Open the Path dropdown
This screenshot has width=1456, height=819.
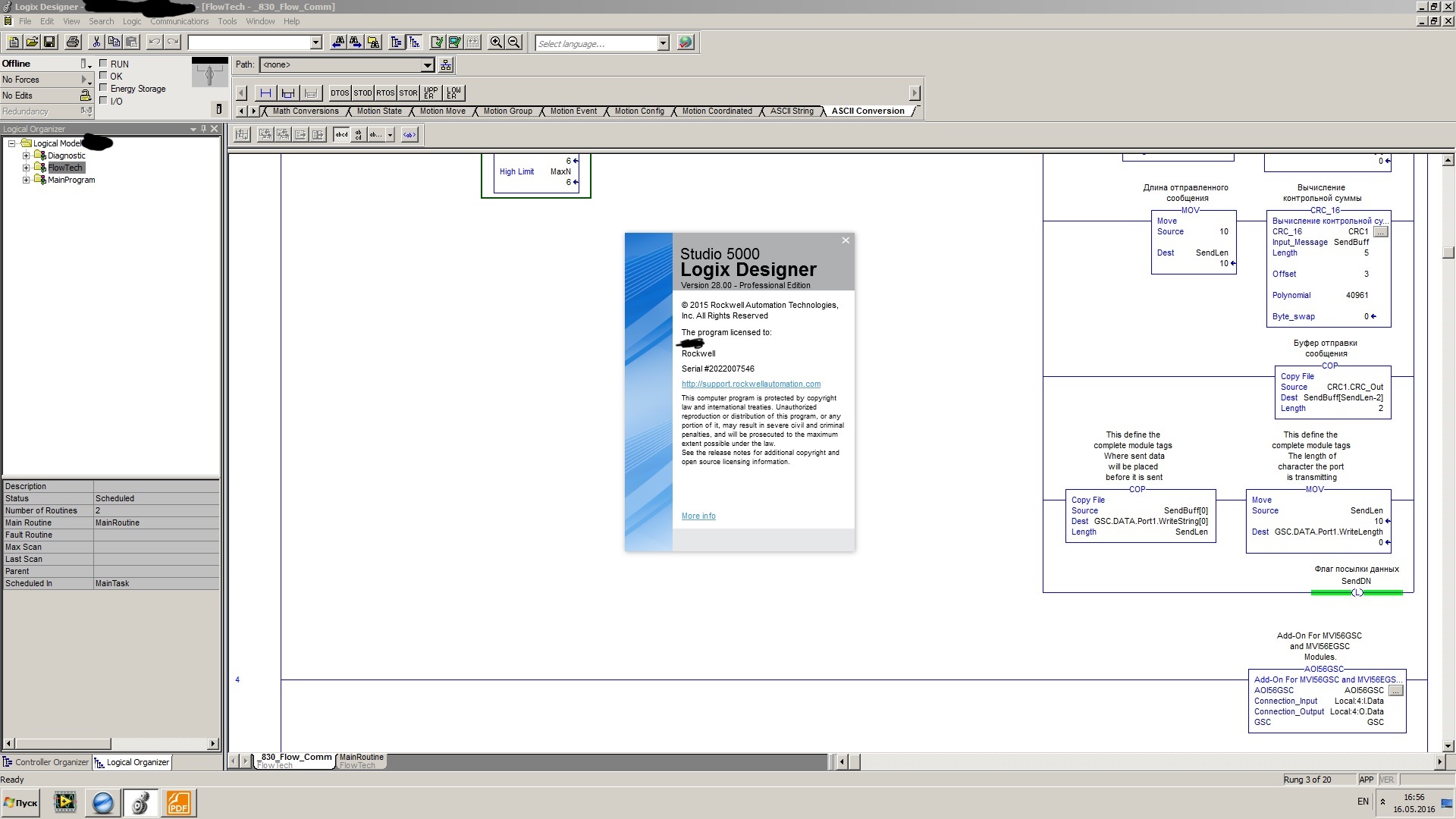(x=427, y=65)
